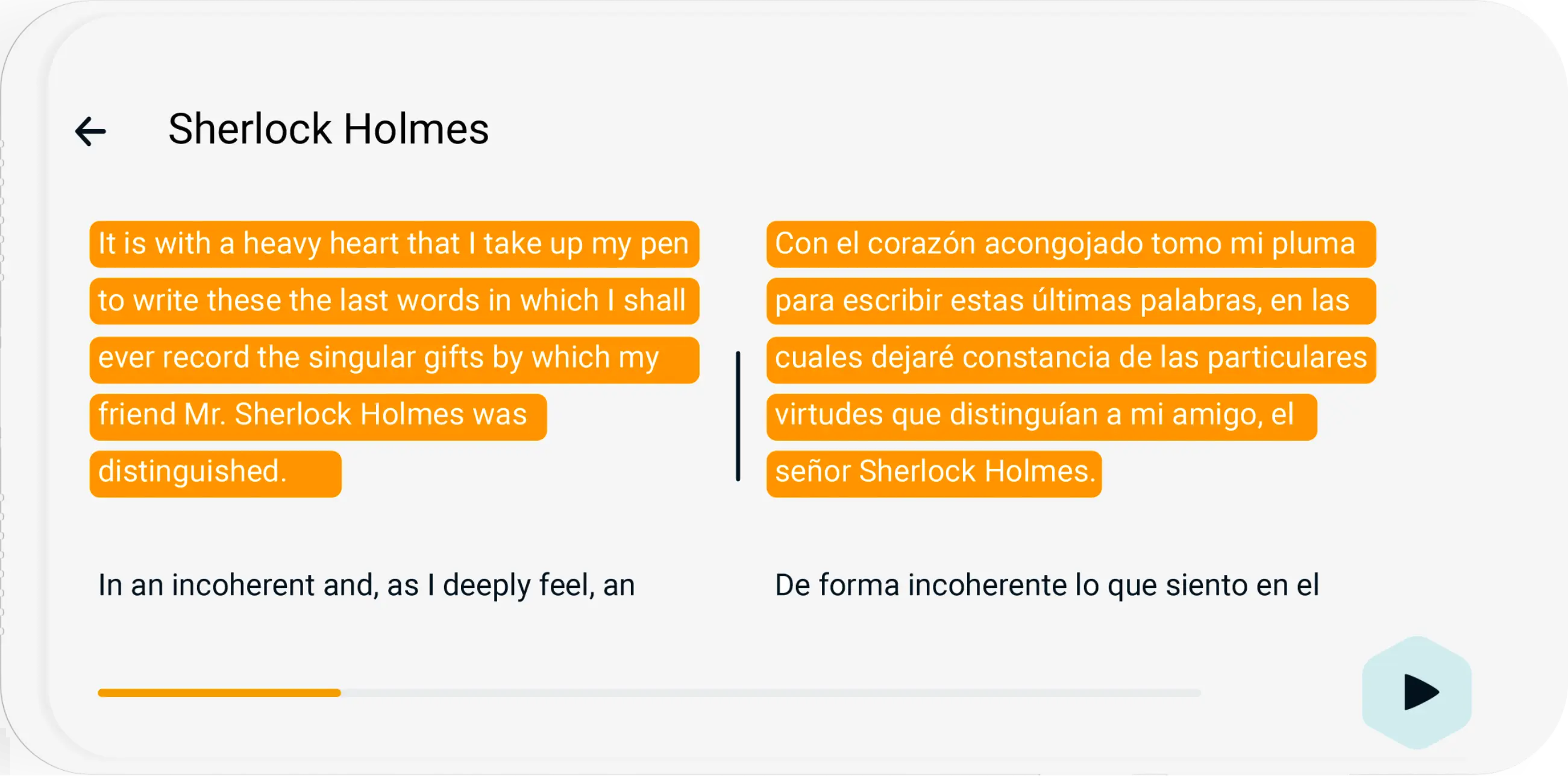Click the end of the progress track
This screenshot has width=1568, height=776.
(1193, 693)
